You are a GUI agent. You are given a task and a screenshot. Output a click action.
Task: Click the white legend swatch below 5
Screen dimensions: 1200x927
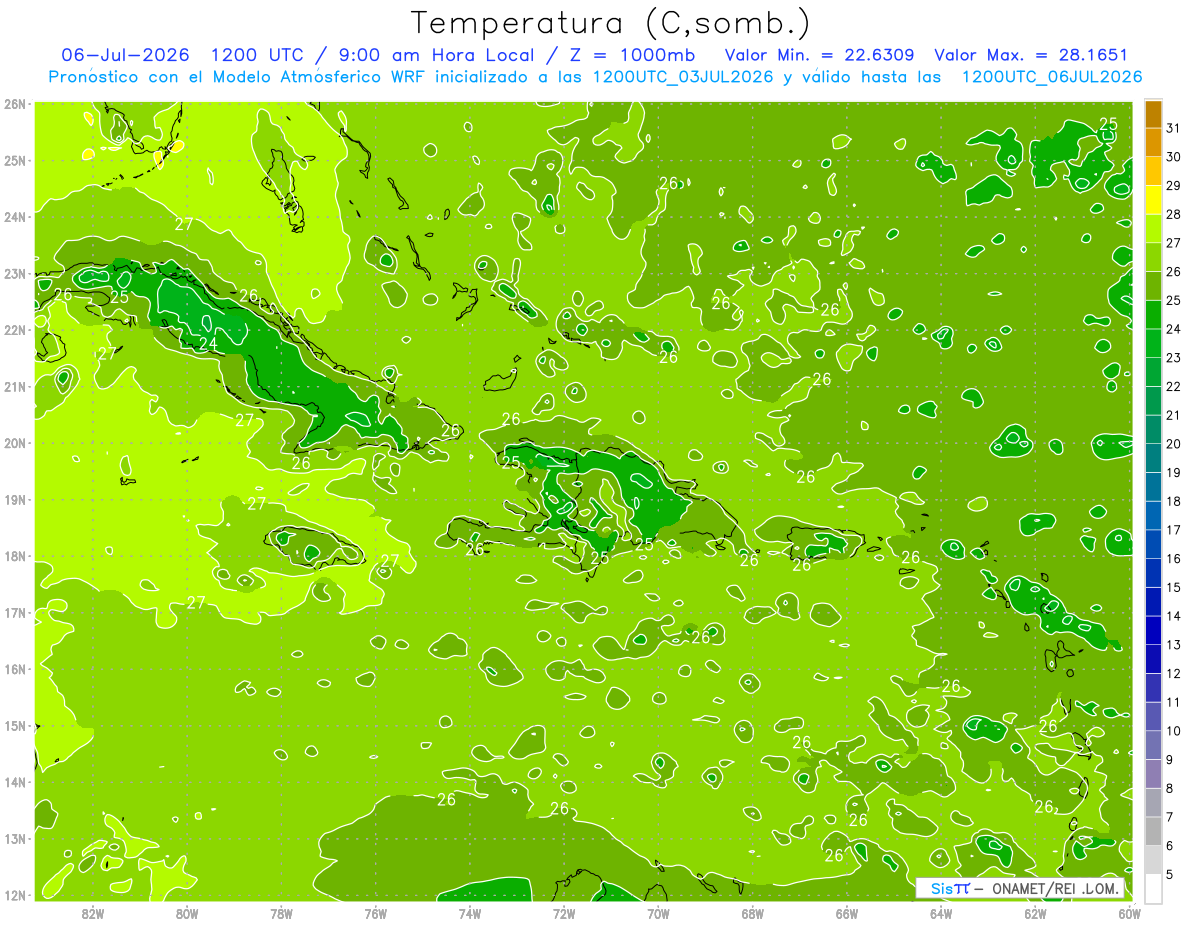point(1153,888)
